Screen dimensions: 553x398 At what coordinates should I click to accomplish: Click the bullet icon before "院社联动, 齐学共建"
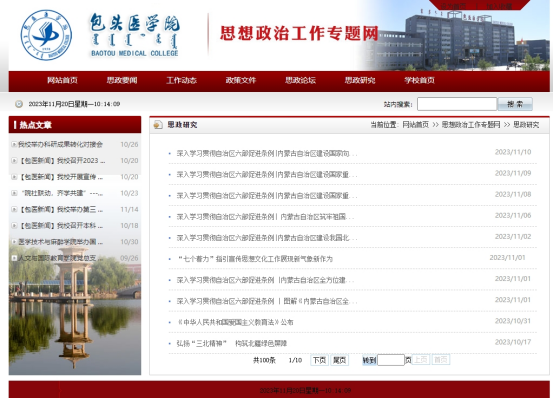(14, 193)
